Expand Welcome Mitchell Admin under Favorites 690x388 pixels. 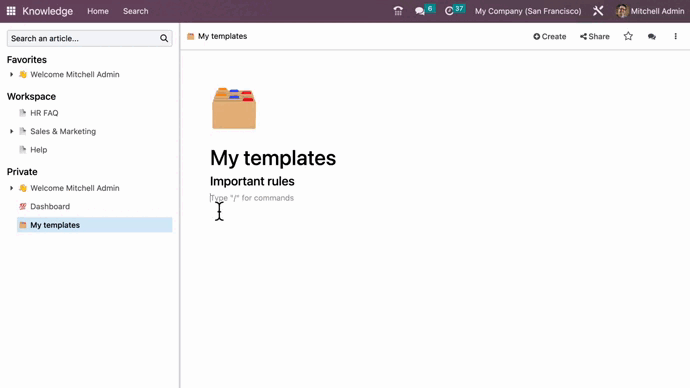click(x=11, y=75)
